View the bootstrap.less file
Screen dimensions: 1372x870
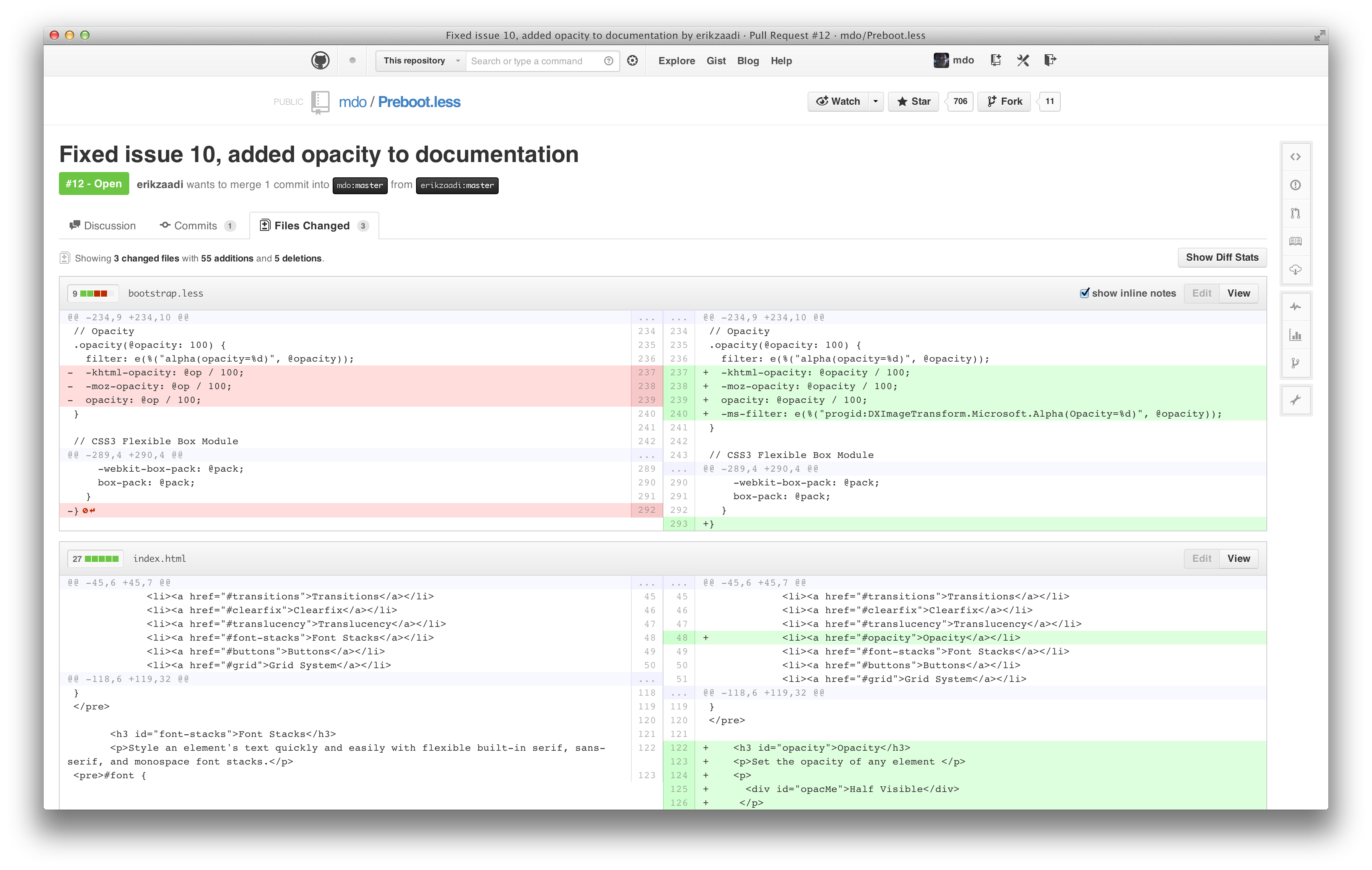click(1239, 294)
